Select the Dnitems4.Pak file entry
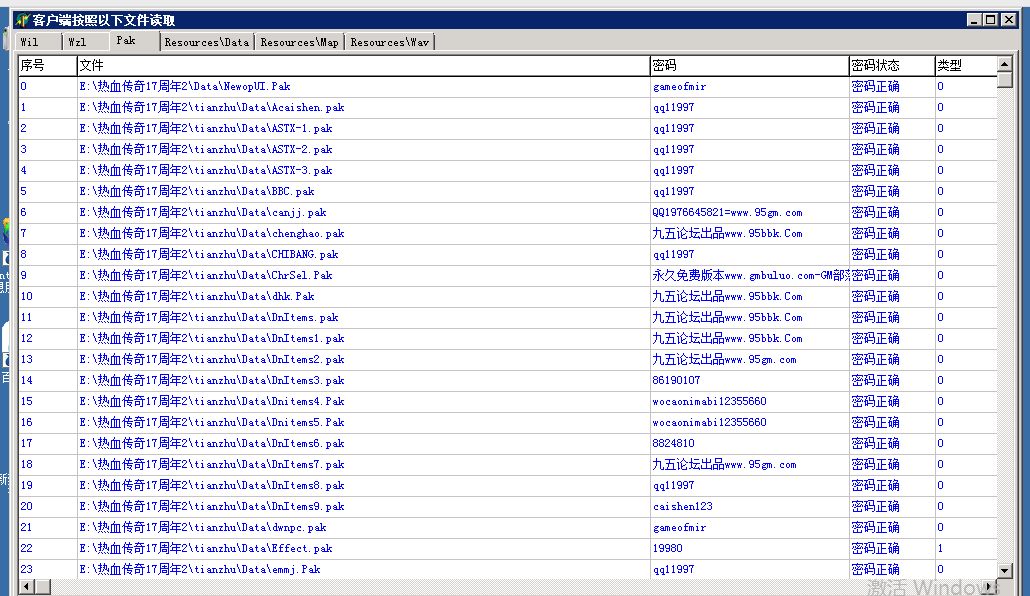The height and width of the screenshot is (596, 1030). coord(212,401)
